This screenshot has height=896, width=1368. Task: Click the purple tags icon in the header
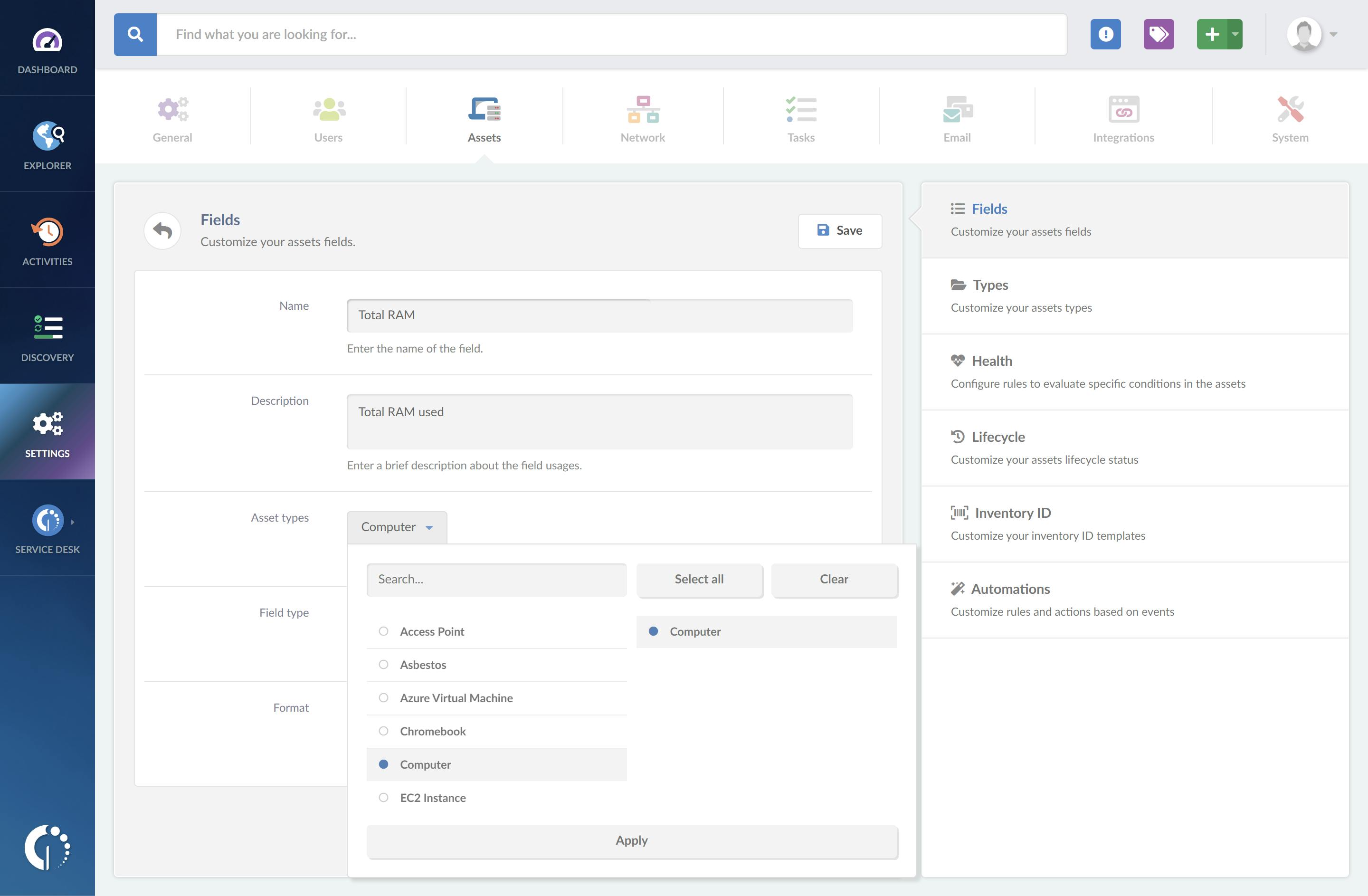(x=1159, y=34)
